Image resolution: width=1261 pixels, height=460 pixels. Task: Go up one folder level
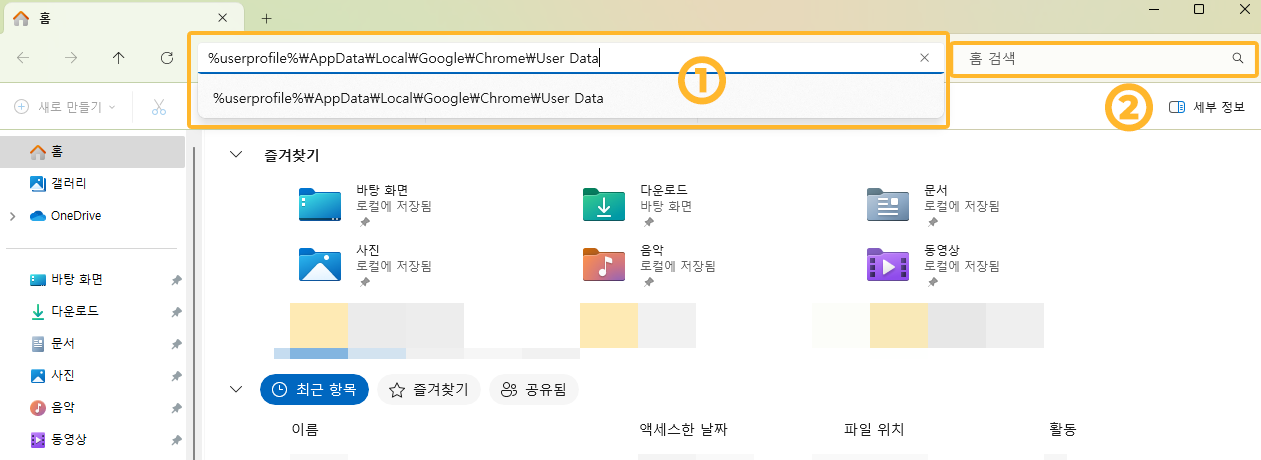click(119, 58)
